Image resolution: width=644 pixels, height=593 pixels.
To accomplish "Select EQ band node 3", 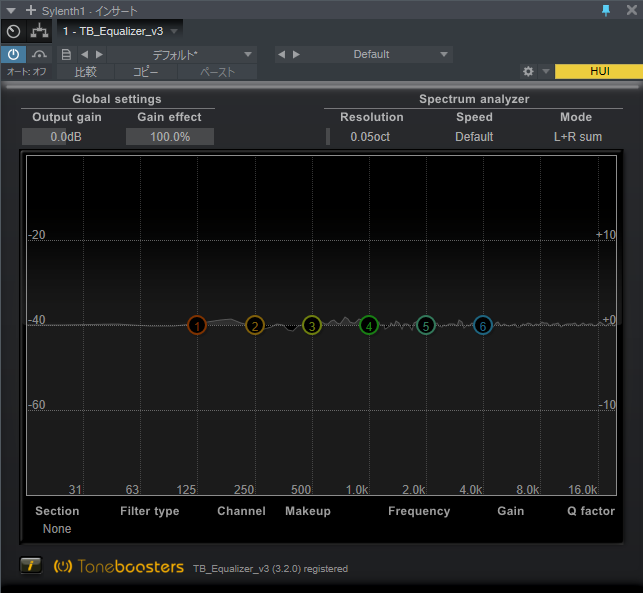I will (x=312, y=326).
